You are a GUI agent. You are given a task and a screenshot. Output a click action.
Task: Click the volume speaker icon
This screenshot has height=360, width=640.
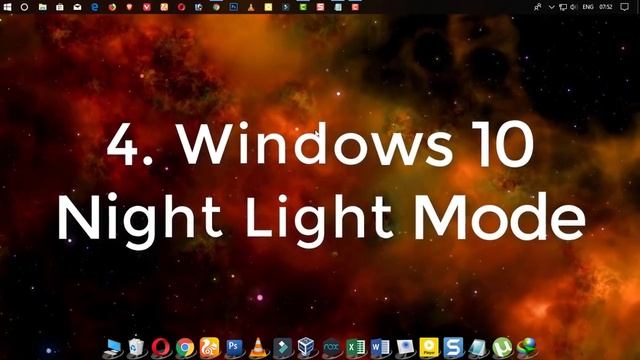coord(573,7)
